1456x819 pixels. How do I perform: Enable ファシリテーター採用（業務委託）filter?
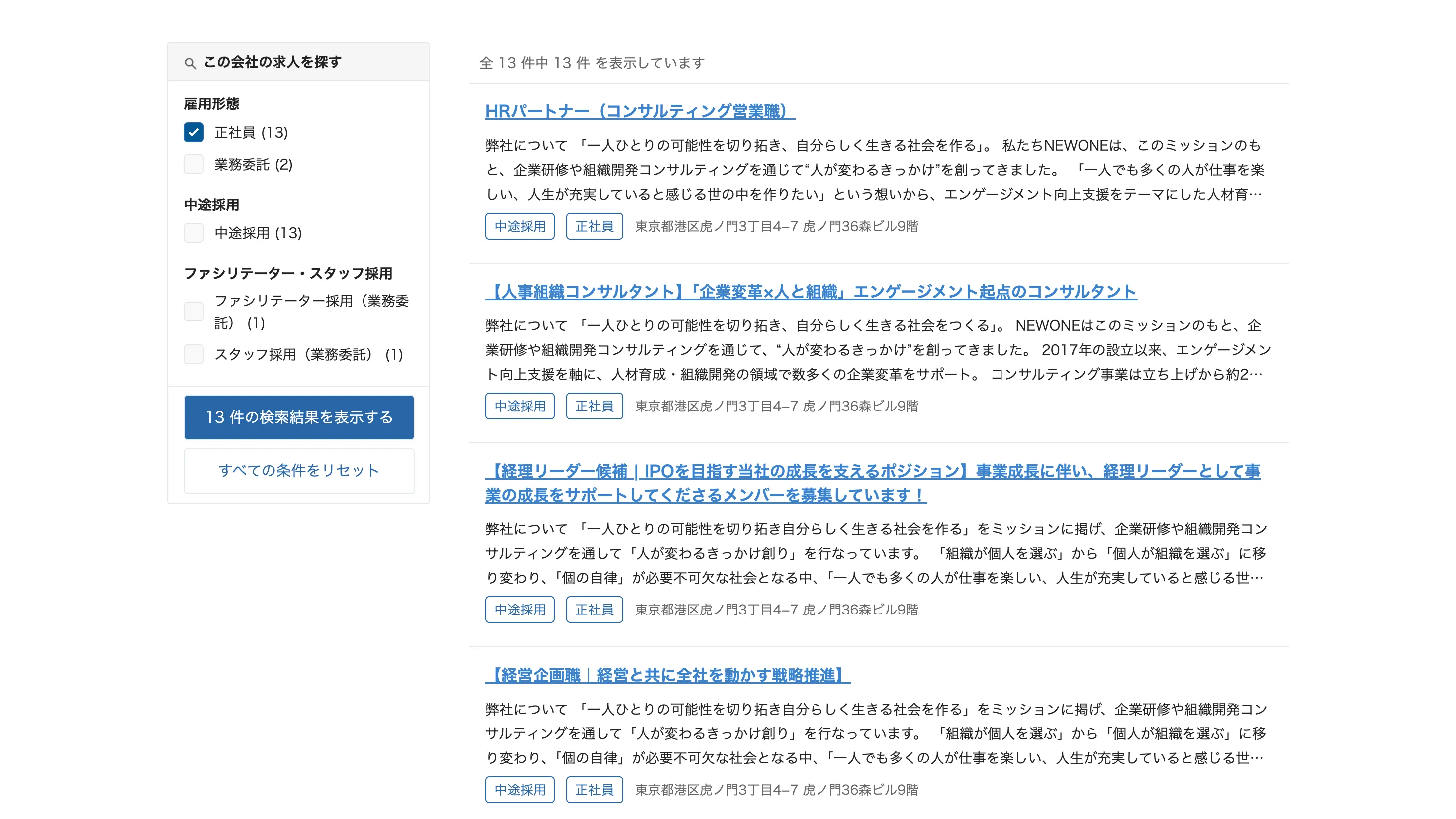click(194, 311)
